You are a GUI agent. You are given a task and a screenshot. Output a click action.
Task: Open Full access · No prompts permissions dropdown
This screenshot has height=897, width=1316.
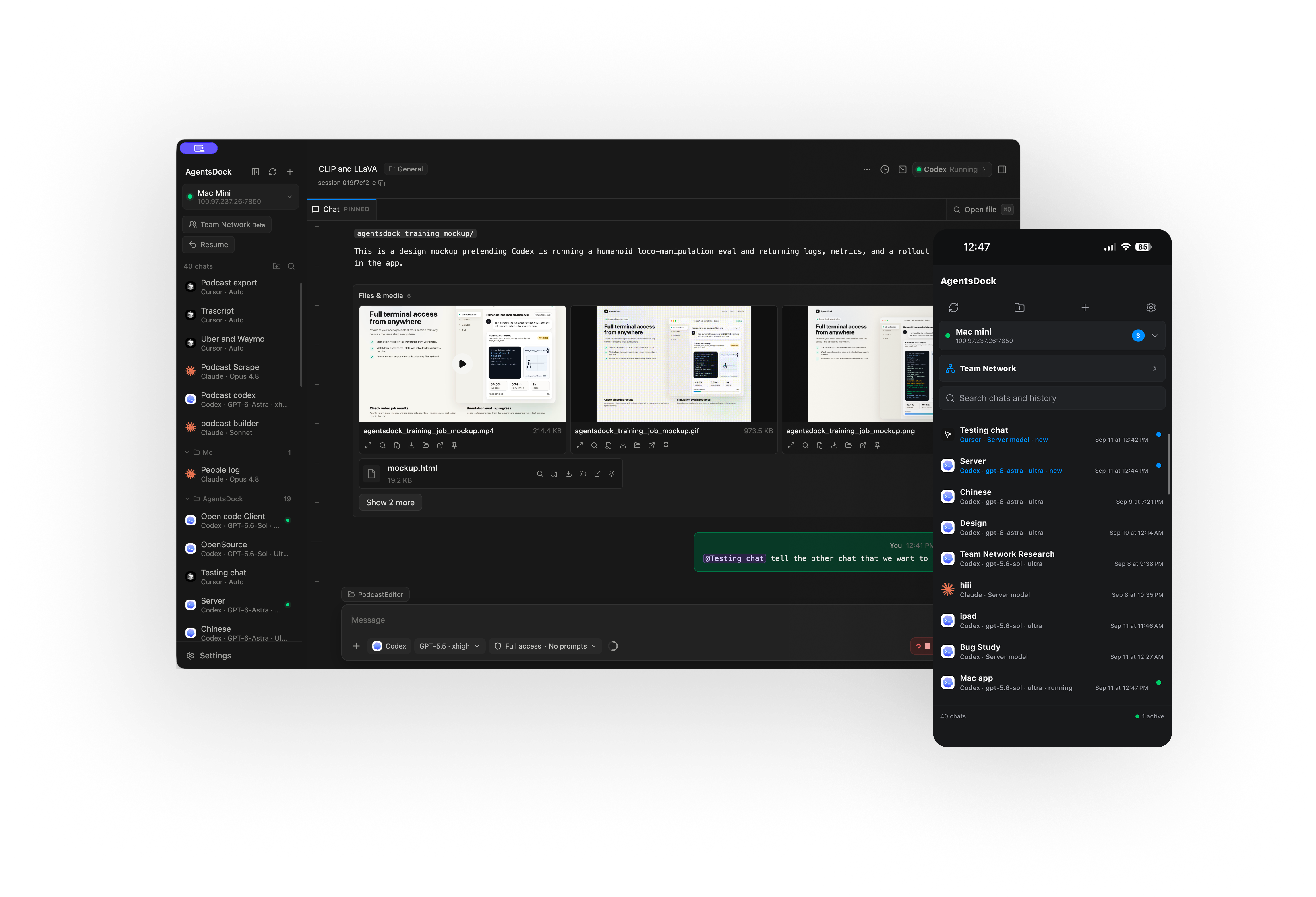point(545,646)
